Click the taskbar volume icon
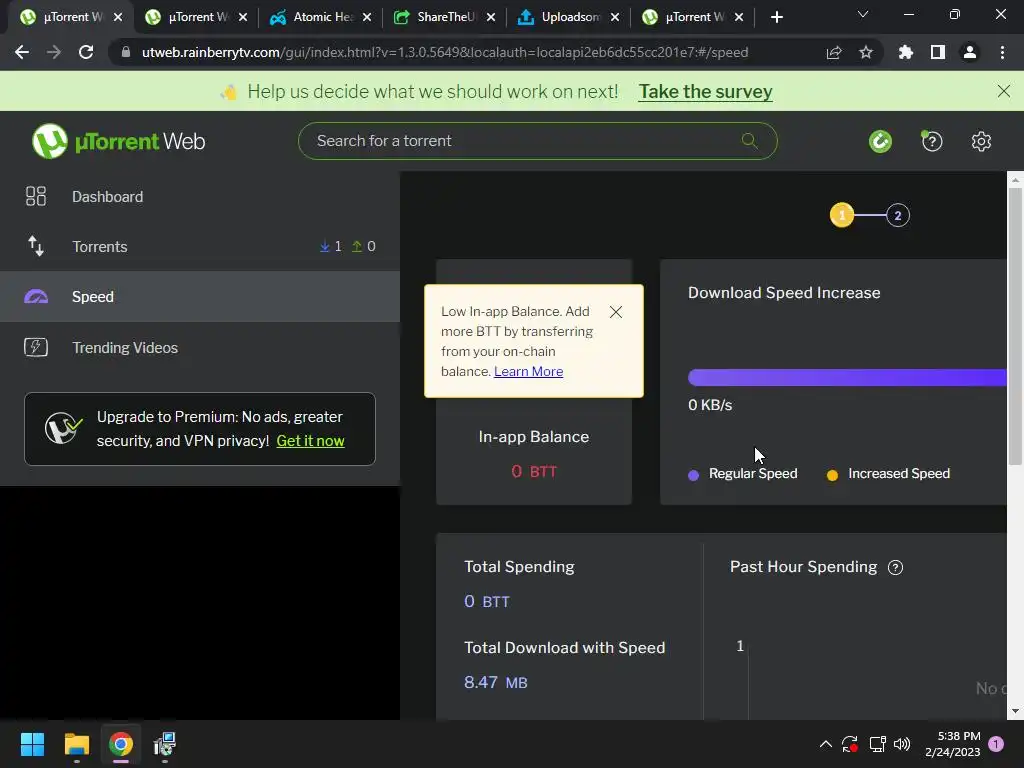This screenshot has height=768, width=1024. click(x=902, y=744)
